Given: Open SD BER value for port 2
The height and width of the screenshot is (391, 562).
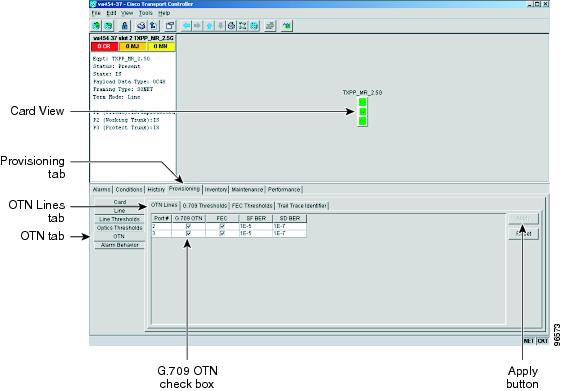Looking at the screenshot, I should [289, 226].
